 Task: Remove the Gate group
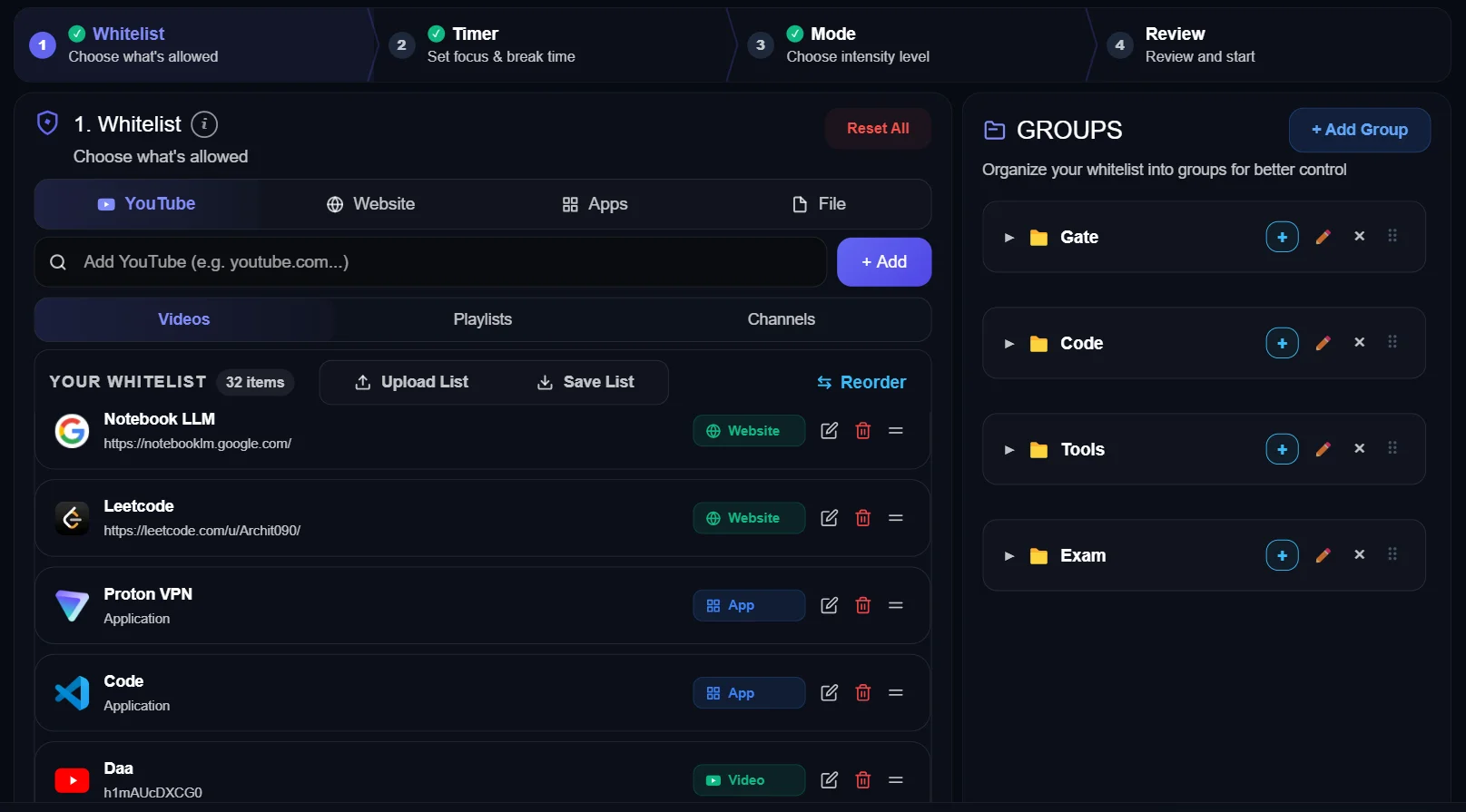pyautogui.click(x=1359, y=236)
